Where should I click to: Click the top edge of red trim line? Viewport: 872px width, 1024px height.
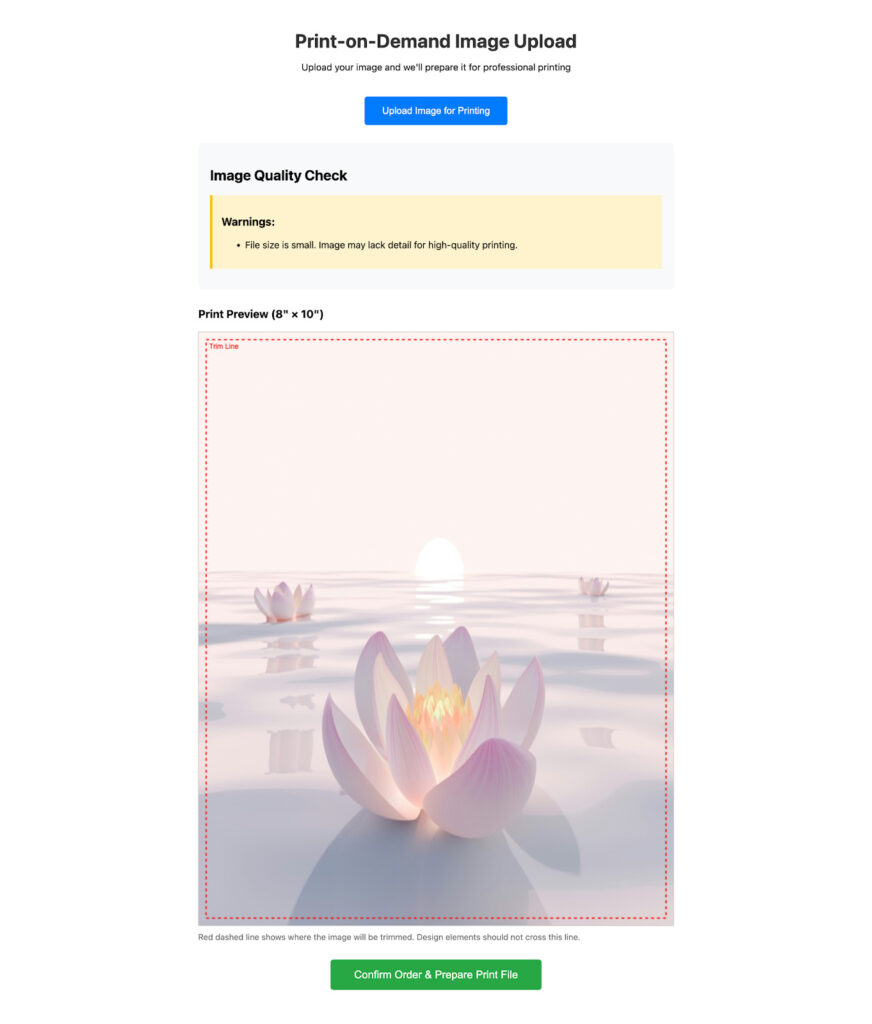click(x=436, y=340)
